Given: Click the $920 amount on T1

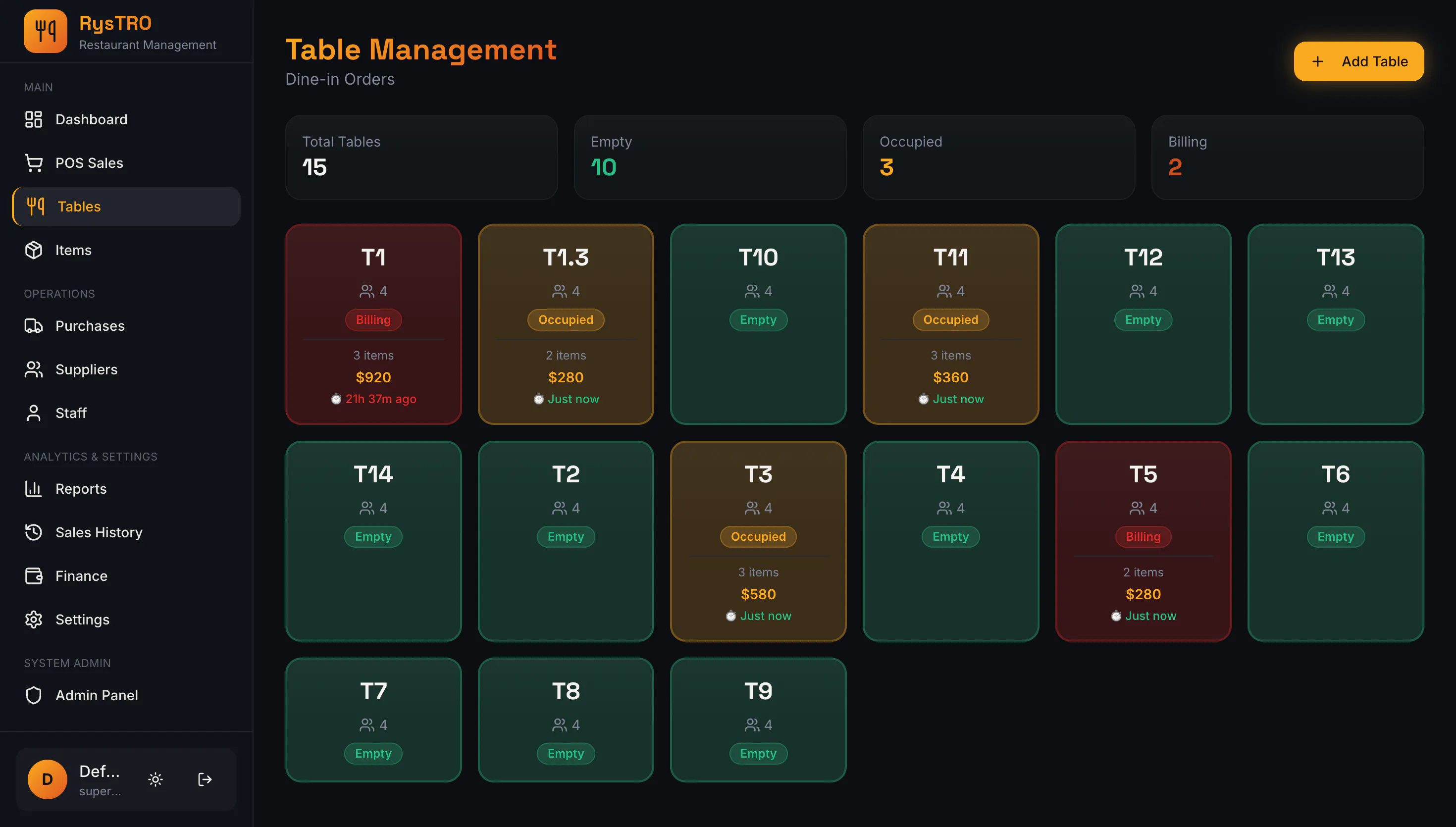Looking at the screenshot, I should 373,377.
